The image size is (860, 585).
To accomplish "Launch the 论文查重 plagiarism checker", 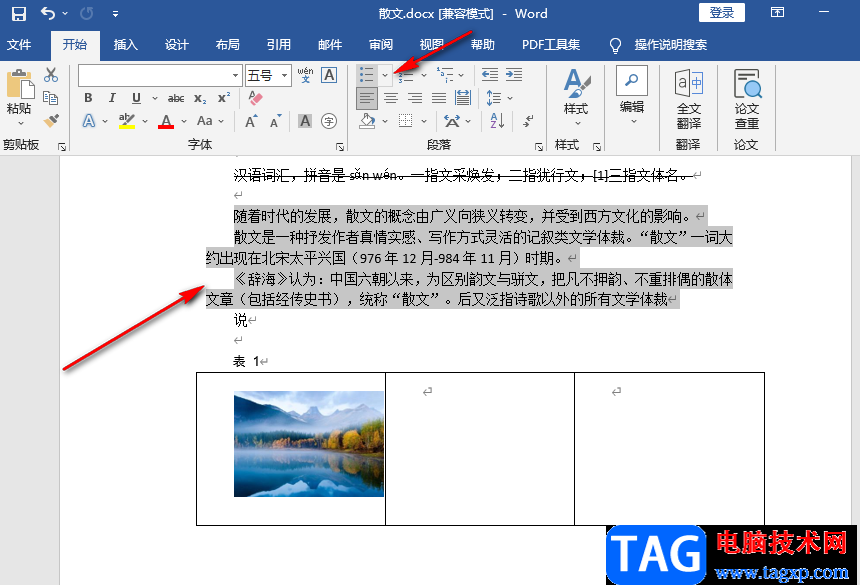I will click(x=746, y=99).
